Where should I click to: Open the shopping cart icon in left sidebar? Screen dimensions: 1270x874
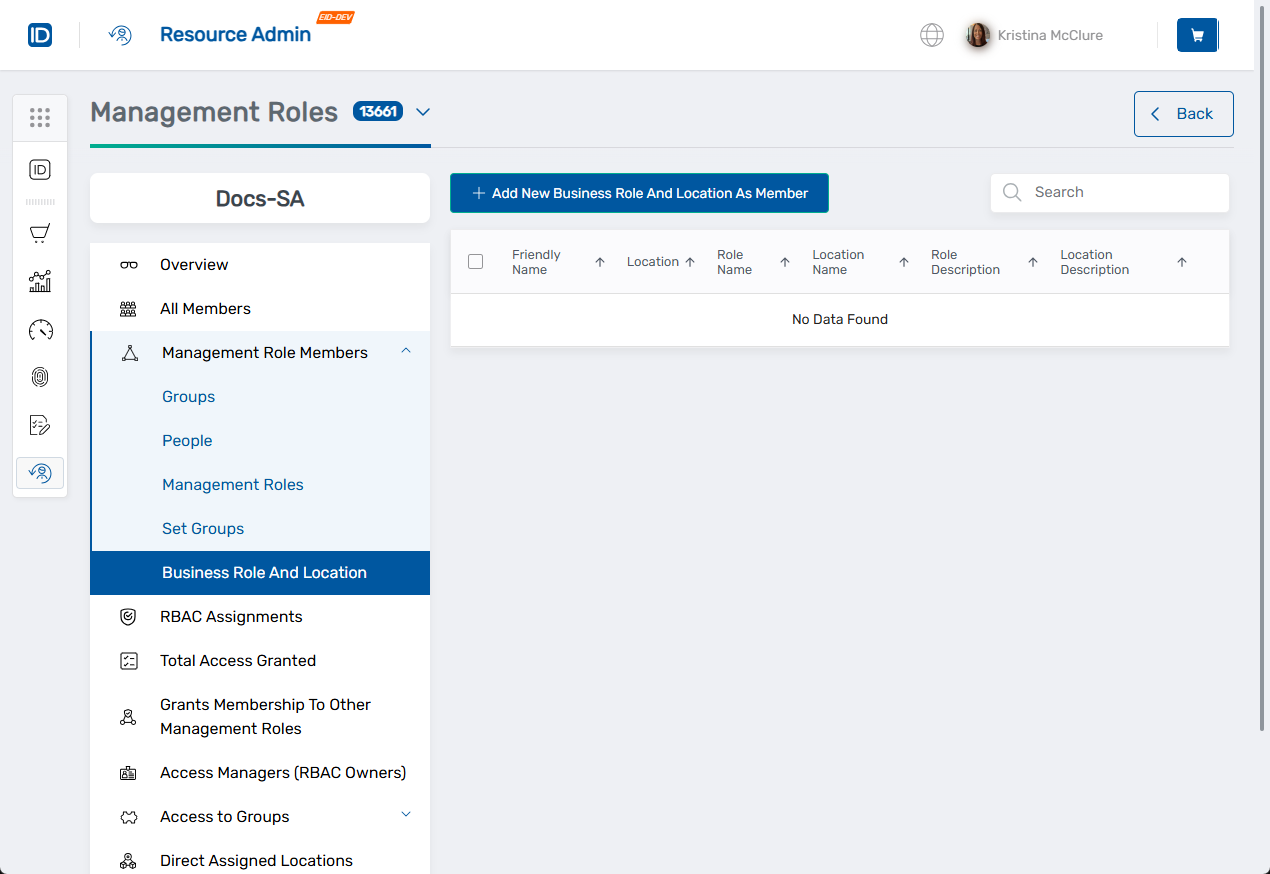coord(40,233)
